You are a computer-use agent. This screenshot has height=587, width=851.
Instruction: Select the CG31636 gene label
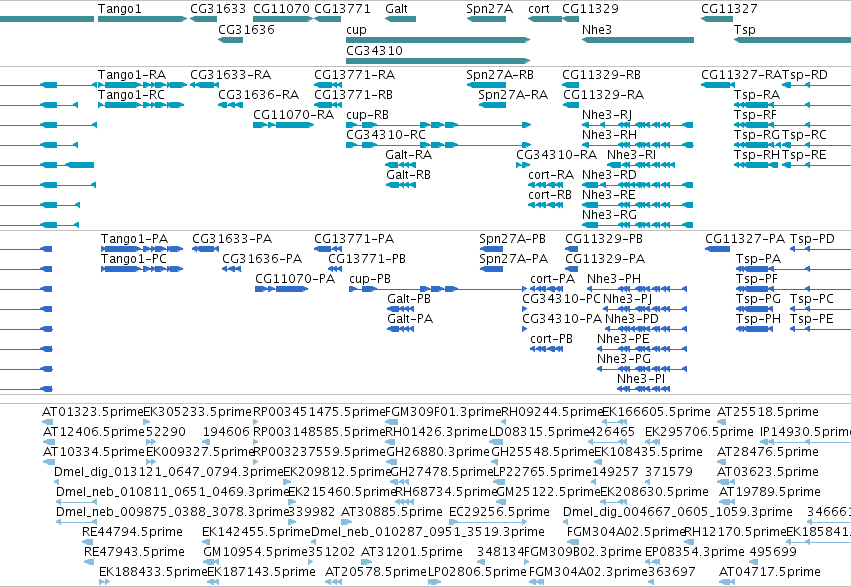(x=246, y=29)
